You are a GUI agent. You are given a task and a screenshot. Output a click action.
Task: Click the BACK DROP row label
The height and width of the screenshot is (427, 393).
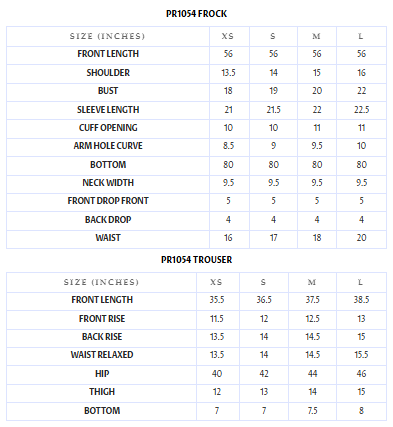(108, 220)
